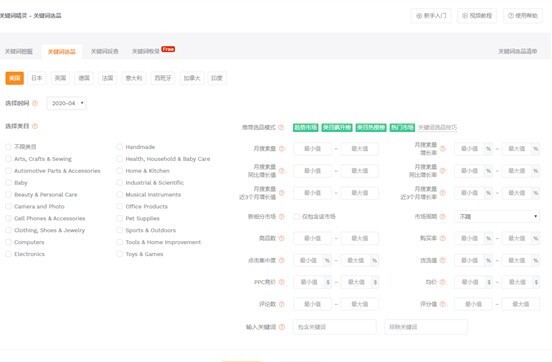Choose the 德国 marketplace
The width and height of the screenshot is (552, 362).
(84, 78)
